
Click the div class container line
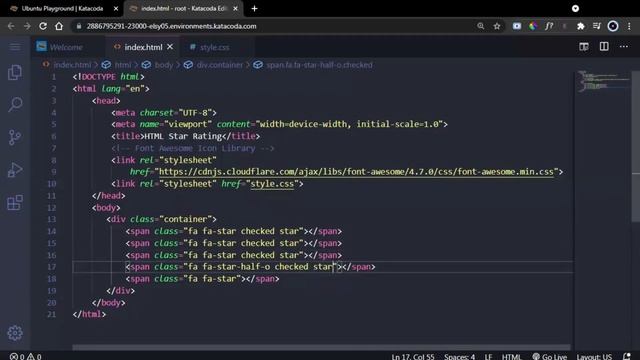162,219
